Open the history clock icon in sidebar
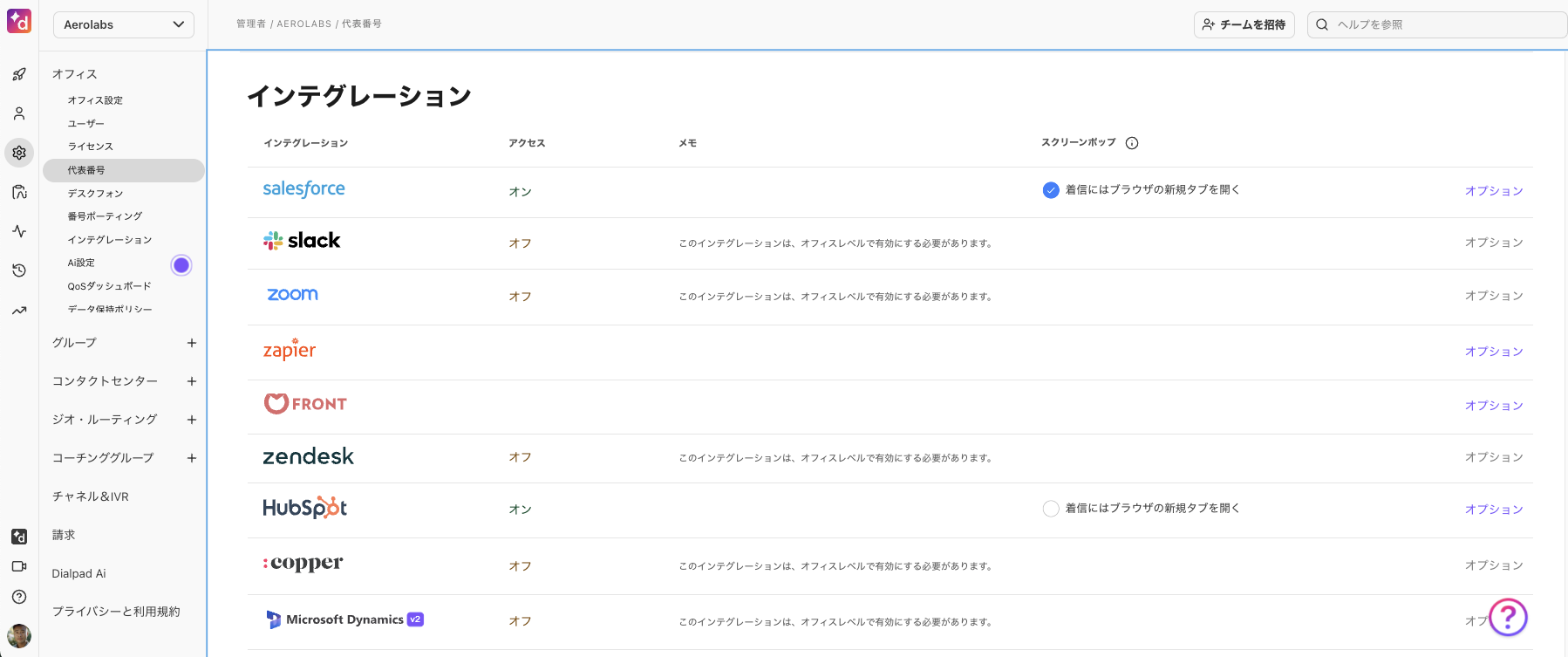Viewport: 1568px width, 657px height. [19, 270]
